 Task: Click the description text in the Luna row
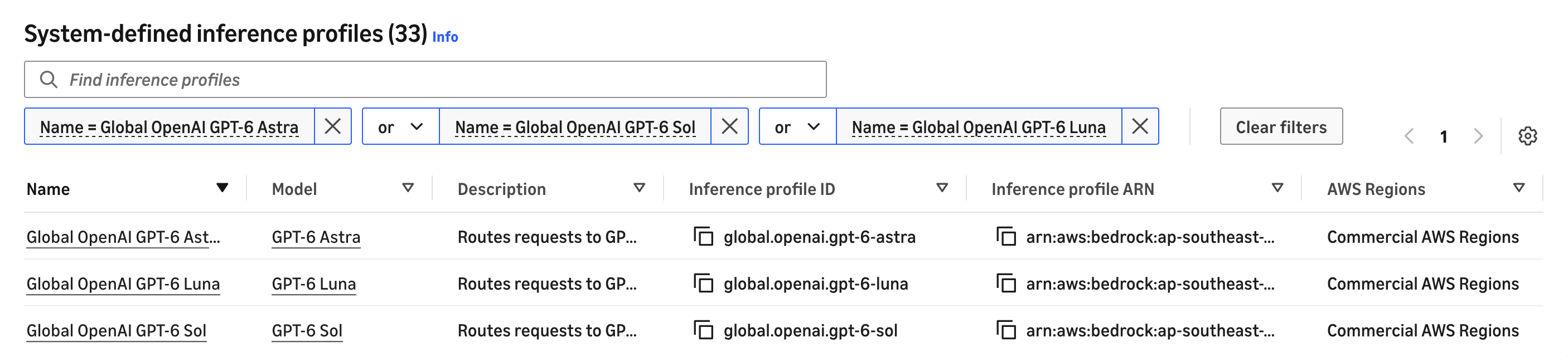546,283
